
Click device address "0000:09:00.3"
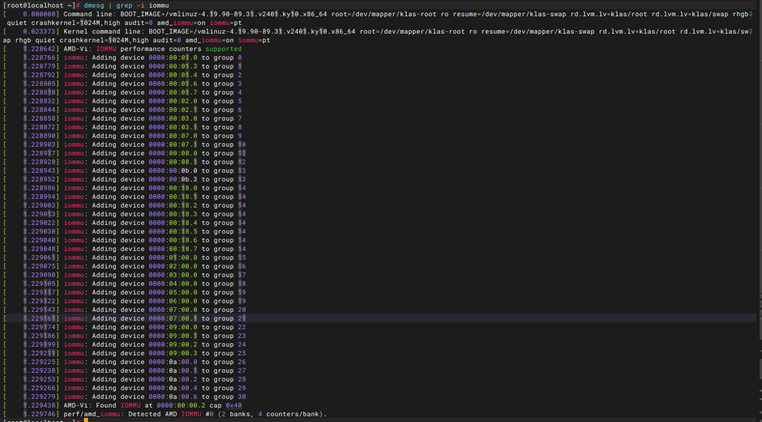coord(173,354)
